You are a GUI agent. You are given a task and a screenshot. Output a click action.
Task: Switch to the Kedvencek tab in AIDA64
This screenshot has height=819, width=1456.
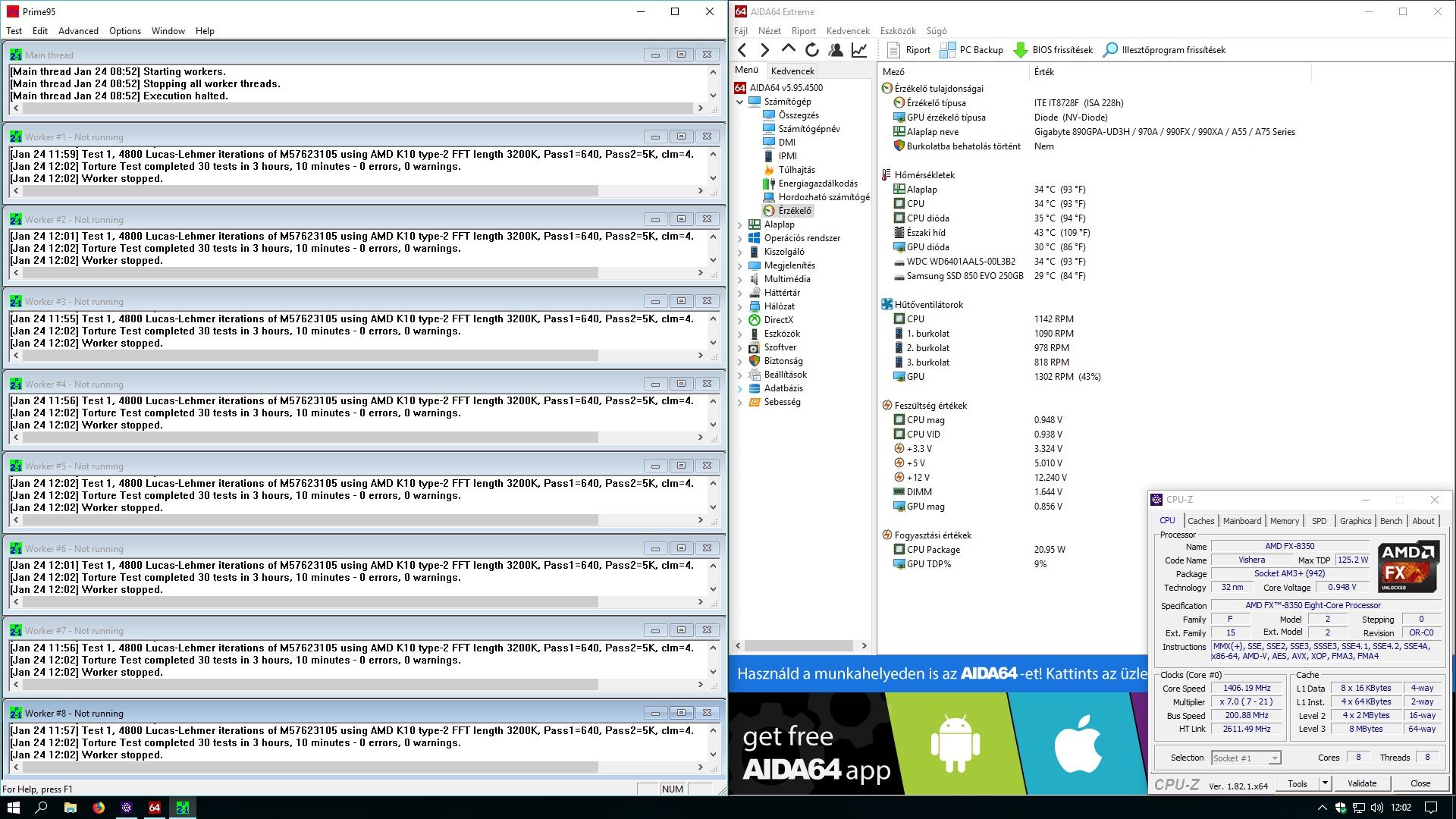[792, 71]
